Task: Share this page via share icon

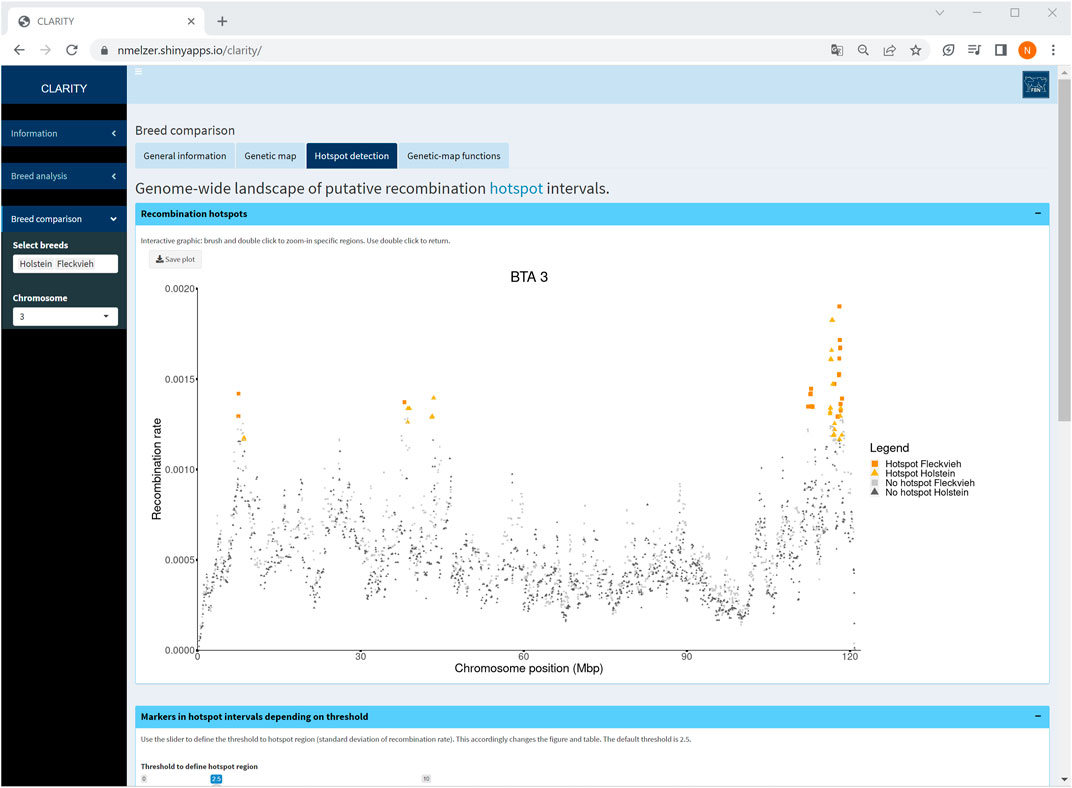Action: [889, 50]
